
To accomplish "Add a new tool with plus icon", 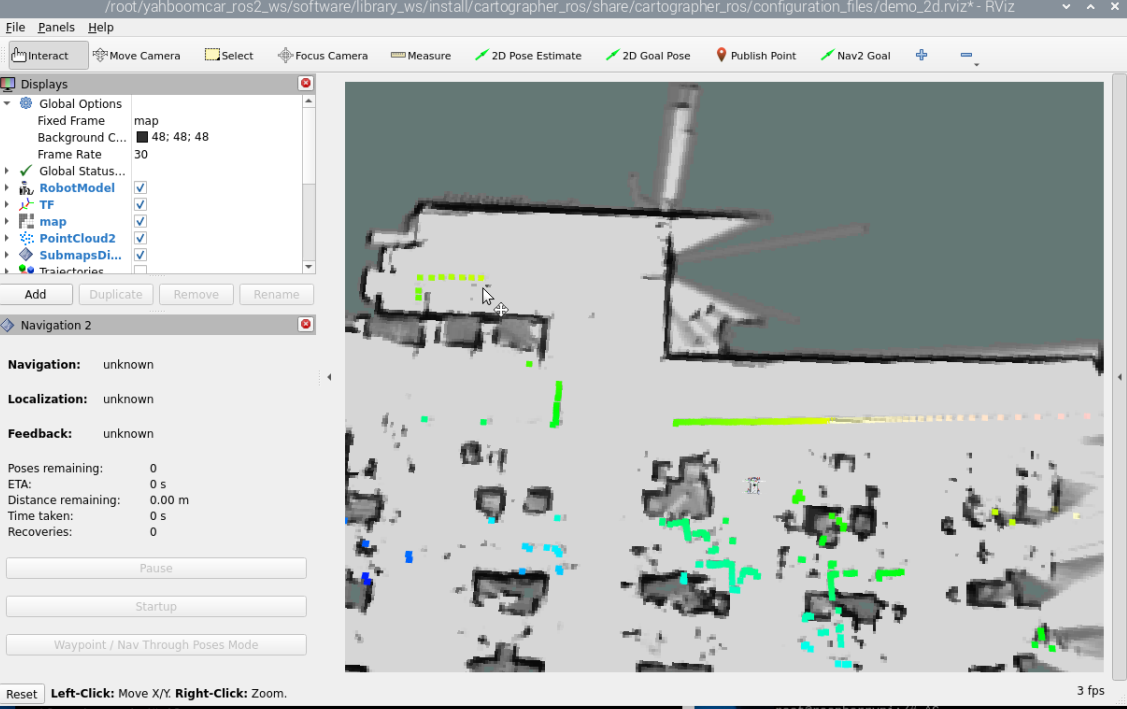I will click(921, 56).
